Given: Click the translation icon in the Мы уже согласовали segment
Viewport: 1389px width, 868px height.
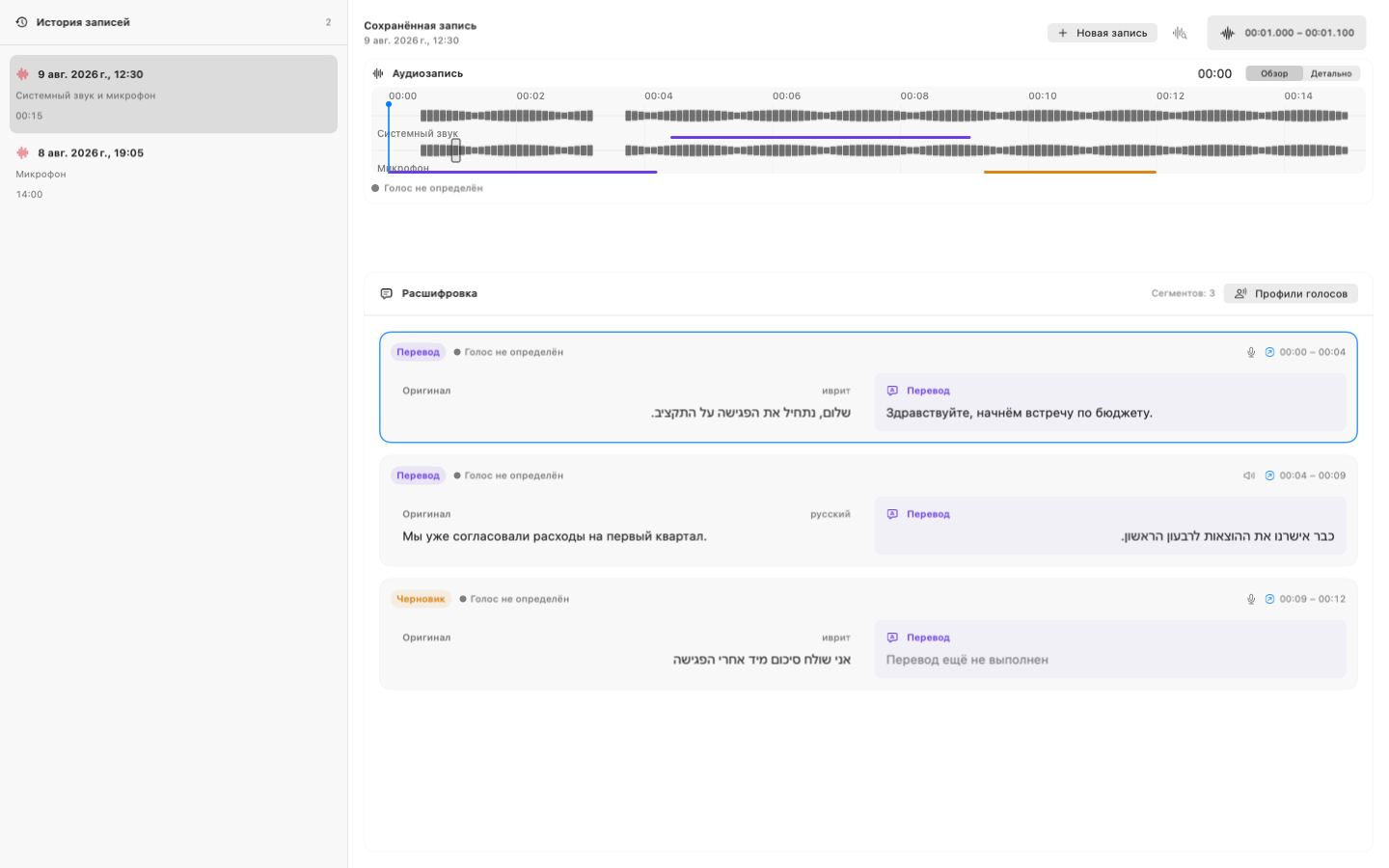Looking at the screenshot, I should point(892,514).
